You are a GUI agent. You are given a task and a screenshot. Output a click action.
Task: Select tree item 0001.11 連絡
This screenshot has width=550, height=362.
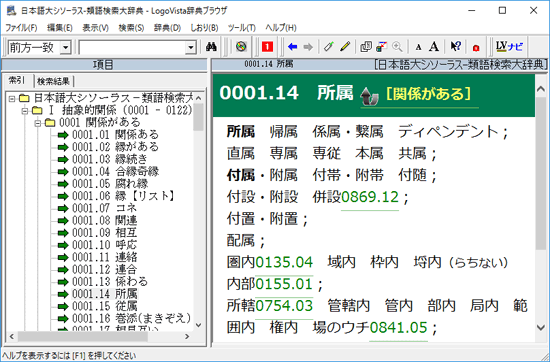105,257
